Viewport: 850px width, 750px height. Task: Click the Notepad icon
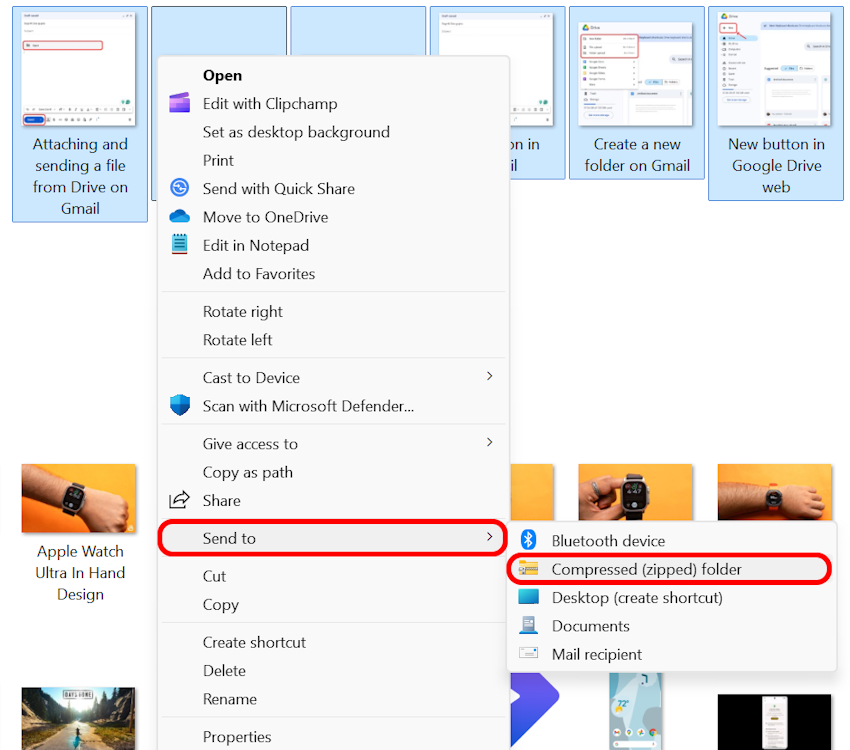coord(179,244)
